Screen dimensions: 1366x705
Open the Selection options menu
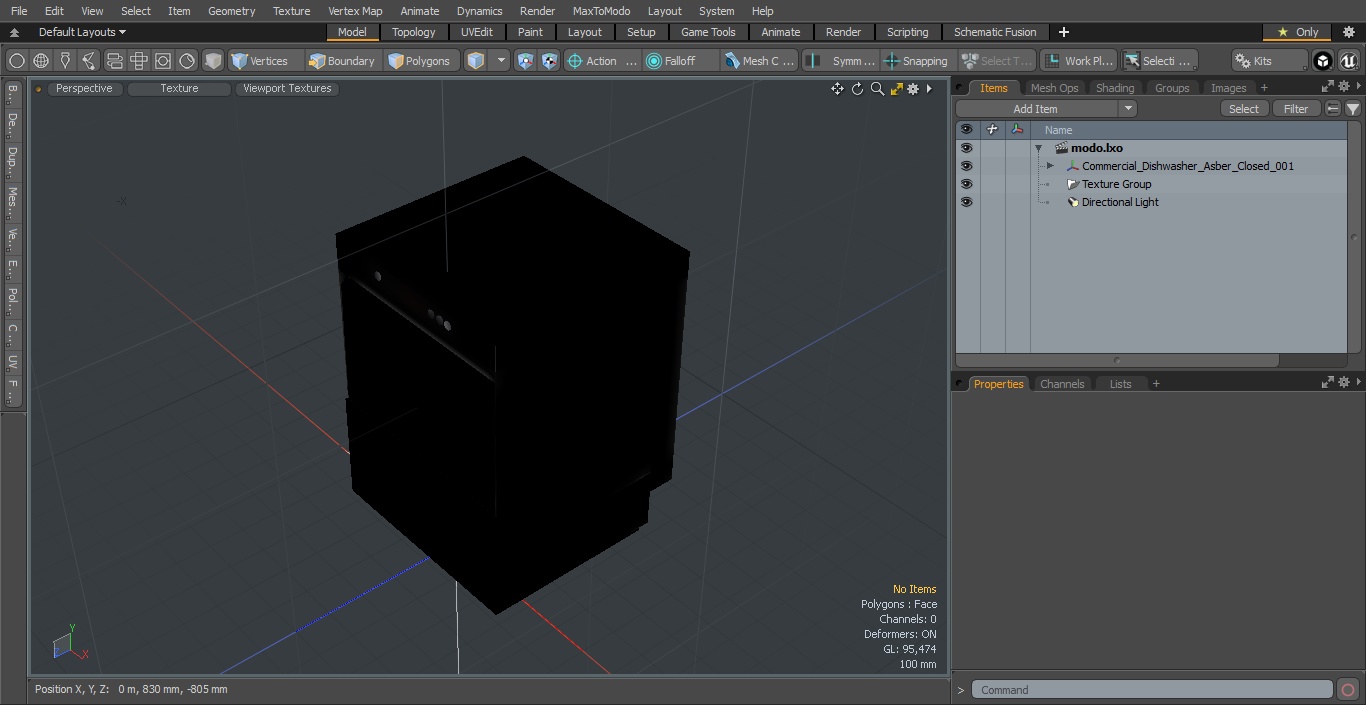click(1159, 61)
